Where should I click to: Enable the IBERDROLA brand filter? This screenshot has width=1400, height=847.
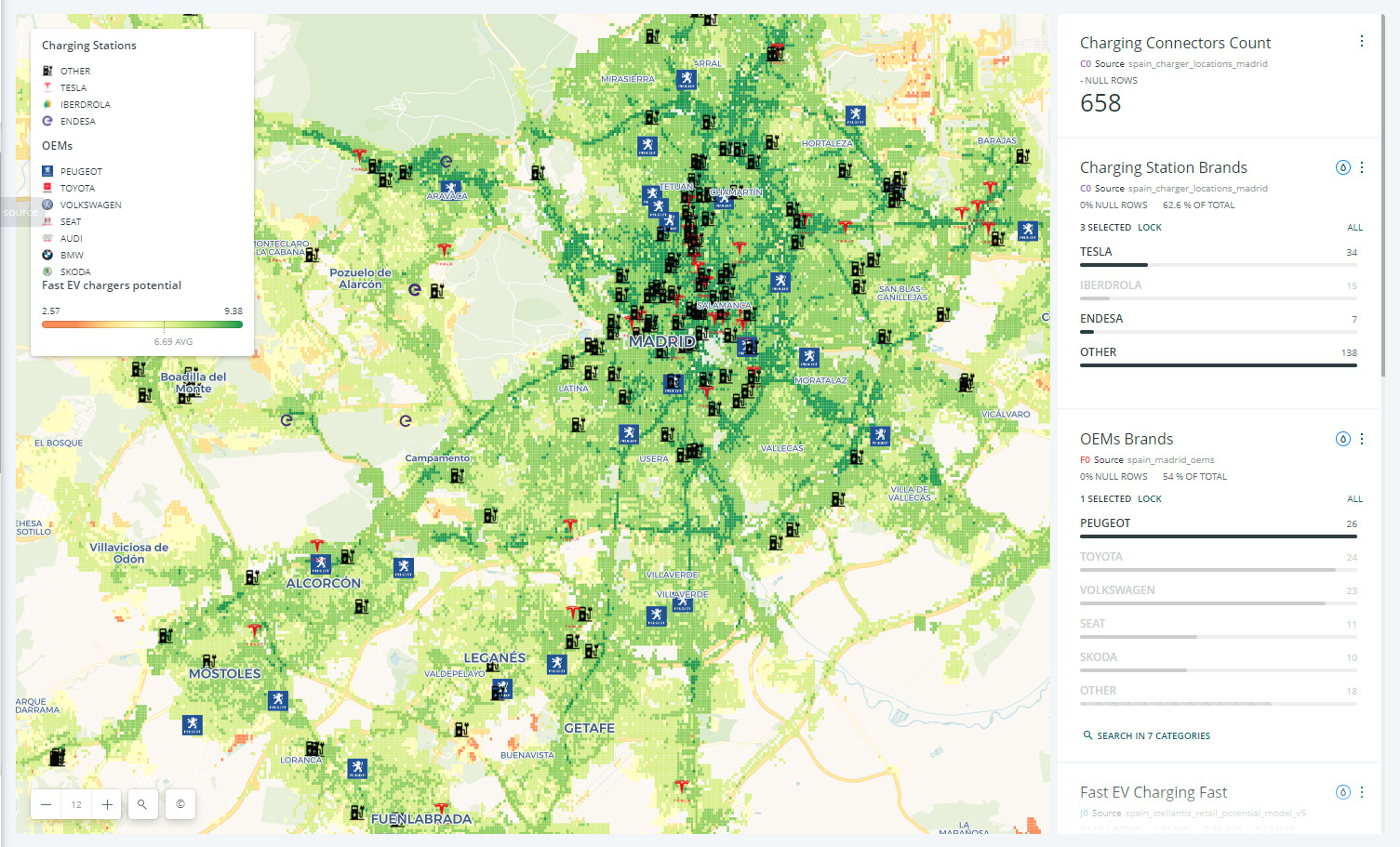(x=1112, y=285)
